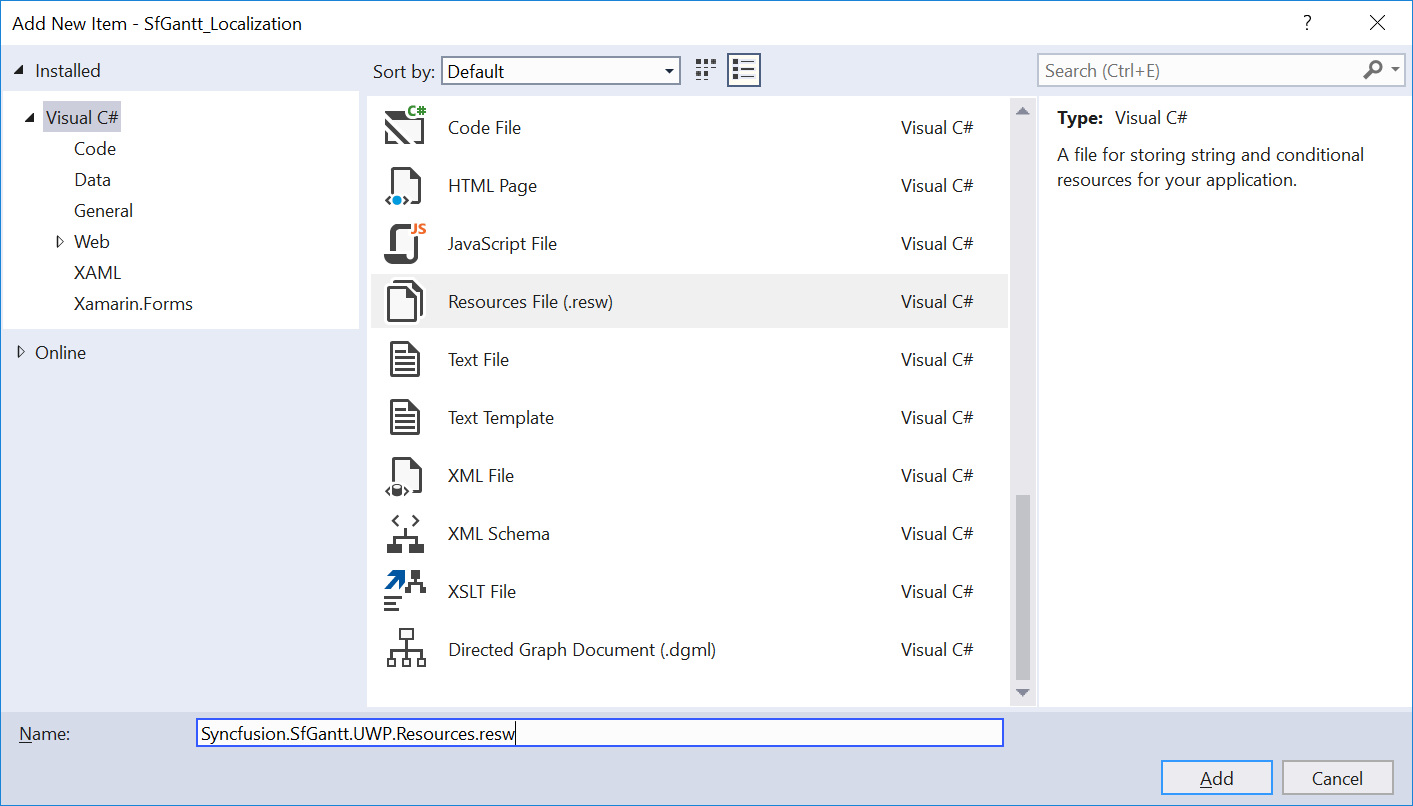Pick the JavaScript File template icon
This screenshot has width=1413, height=806.
pyautogui.click(x=405, y=243)
